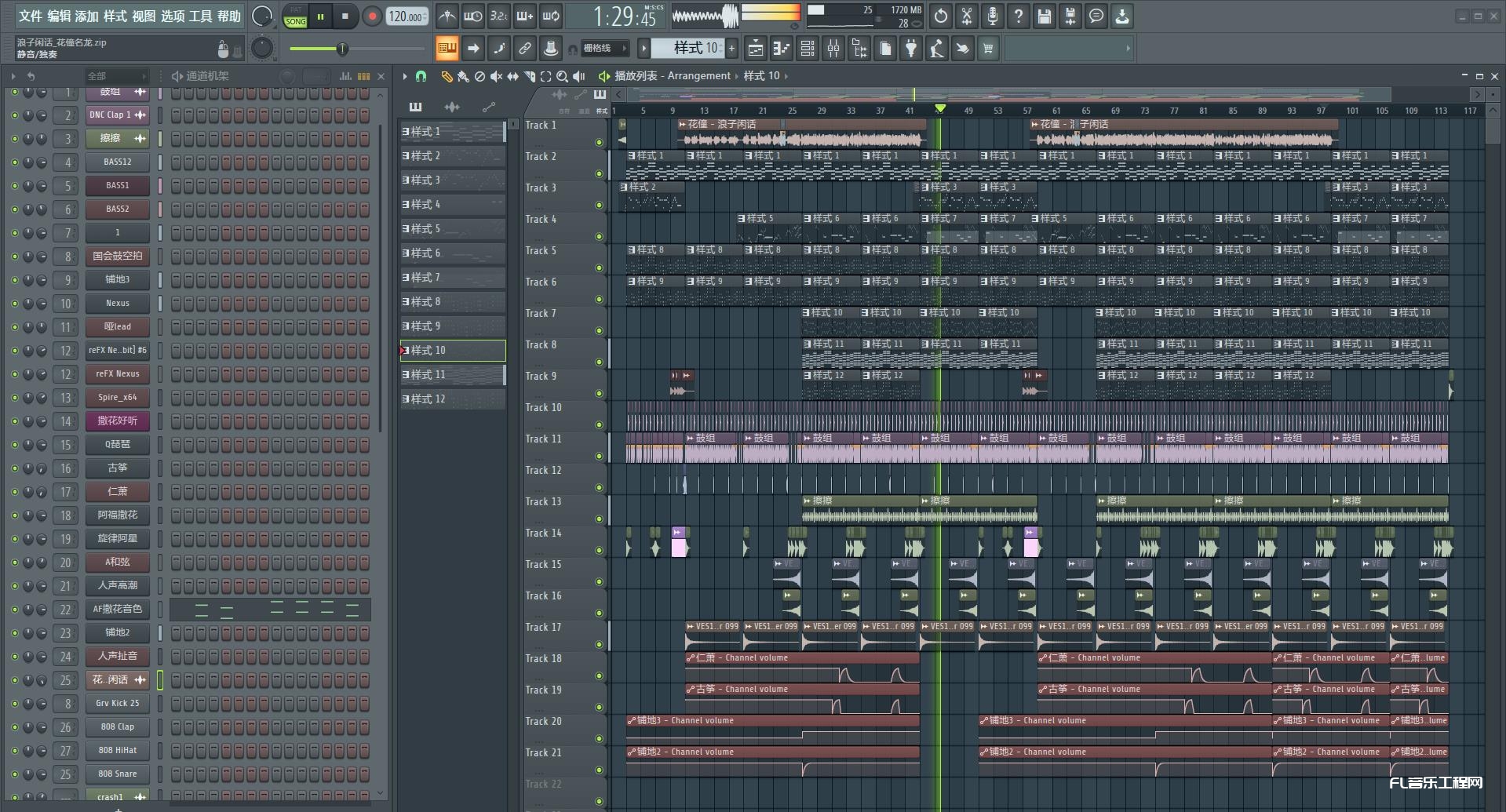The height and width of the screenshot is (812, 1506).
Task: Select the pencil draw tool in playlist
Action: (x=447, y=76)
